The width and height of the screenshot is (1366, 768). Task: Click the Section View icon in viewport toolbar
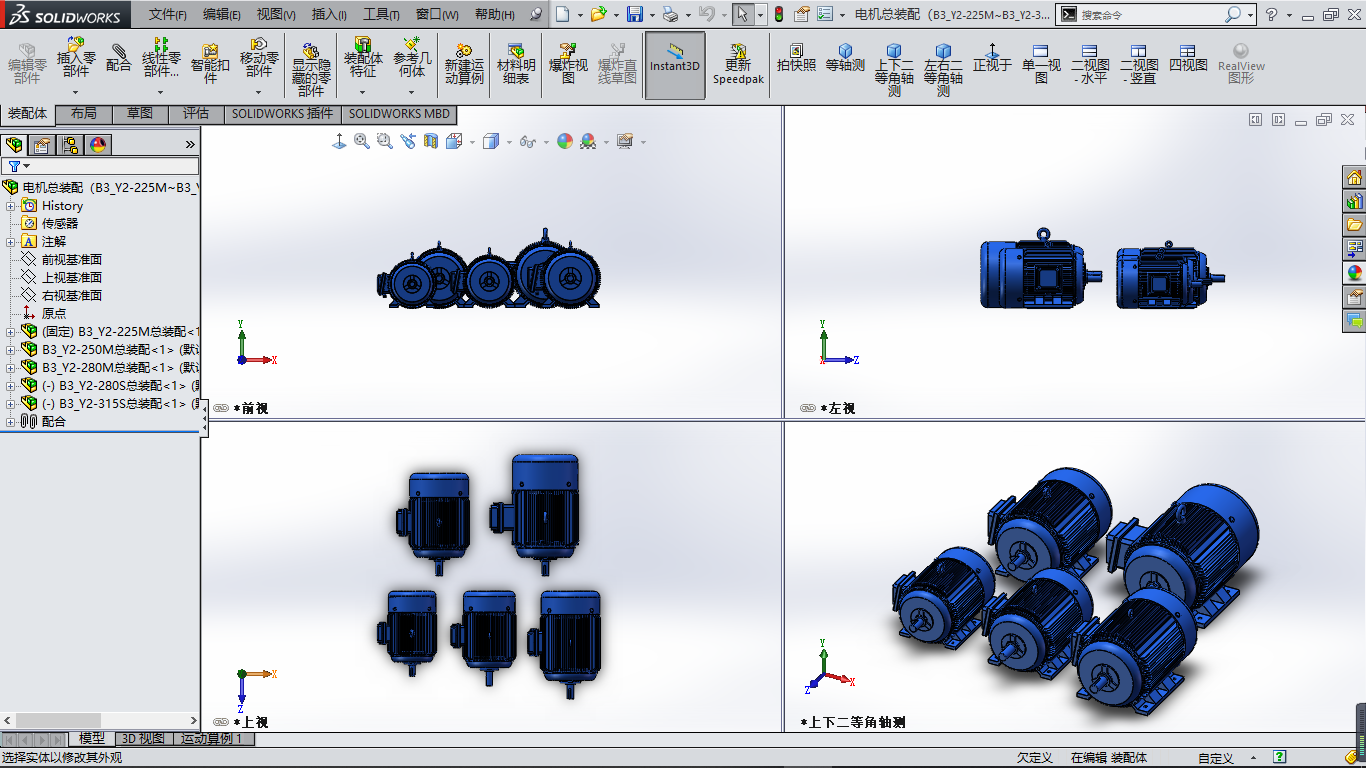pyautogui.click(x=430, y=142)
